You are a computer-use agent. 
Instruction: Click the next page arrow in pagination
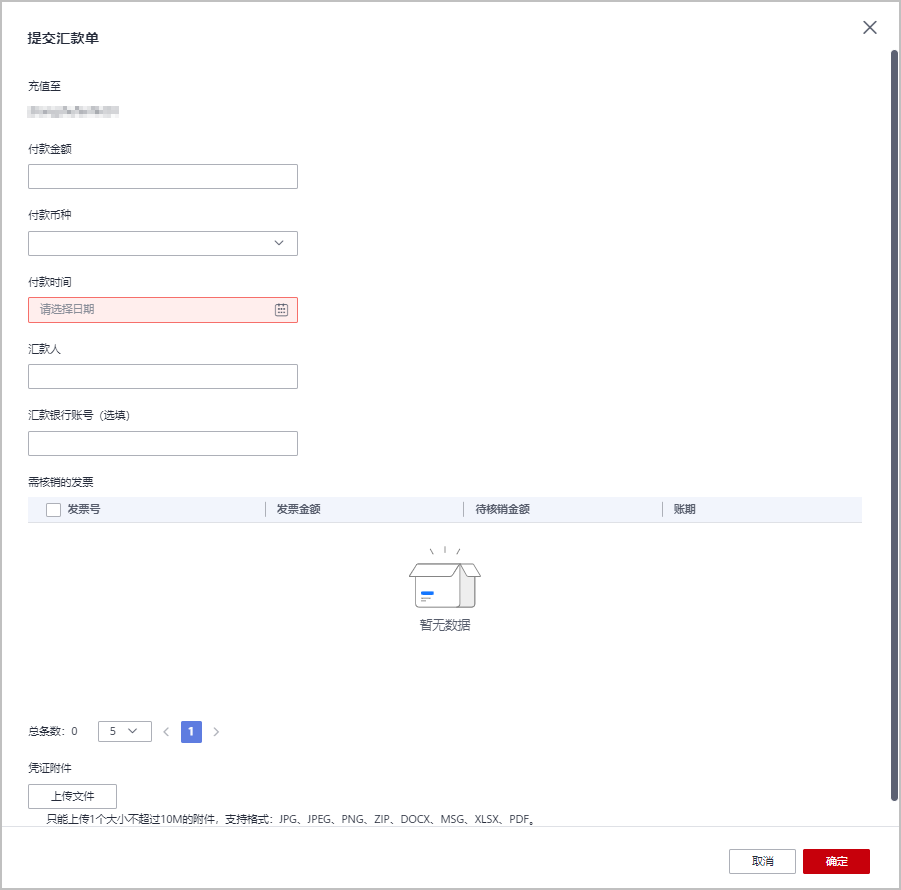click(216, 731)
